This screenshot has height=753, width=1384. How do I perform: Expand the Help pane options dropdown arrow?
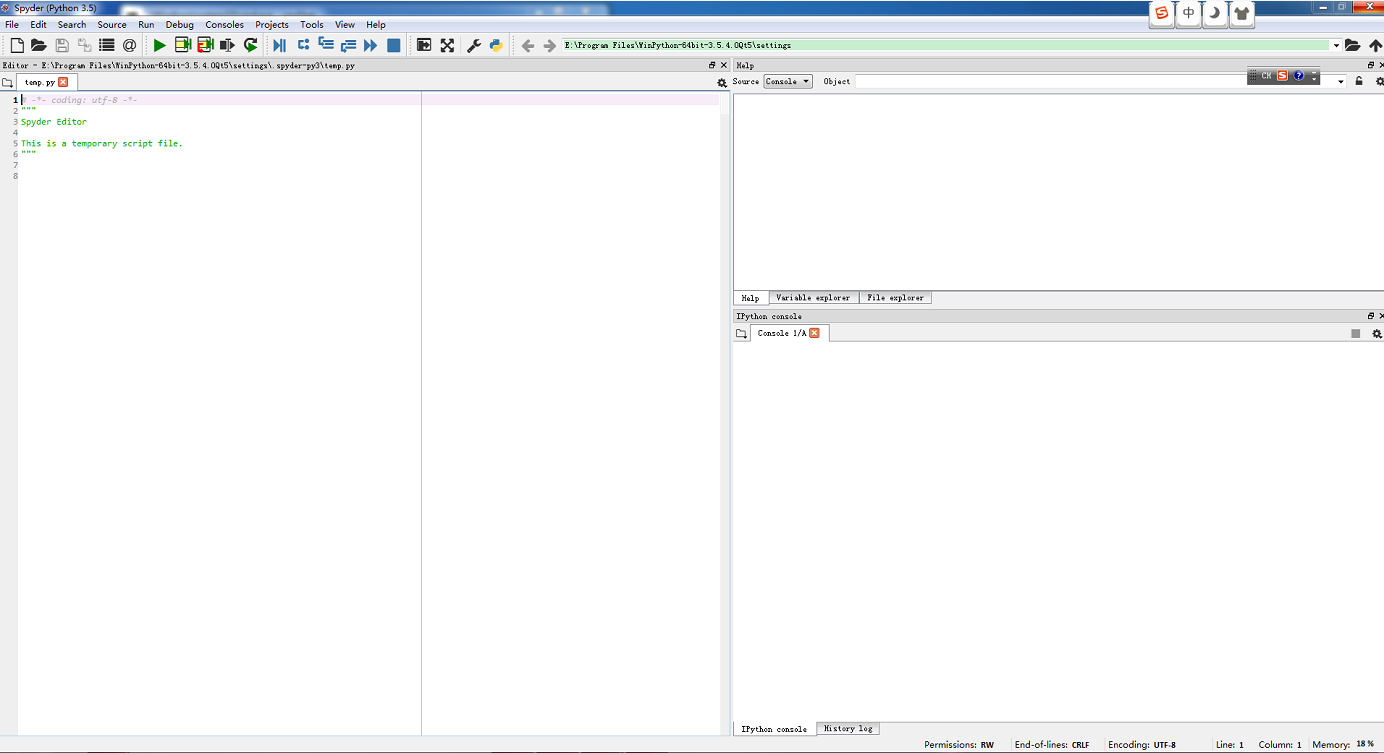pos(1341,81)
